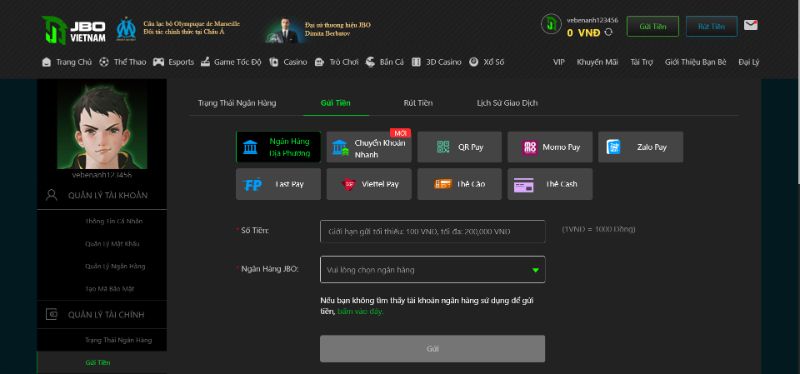Open the Casino menu item
800x374 pixels.
tap(288, 62)
